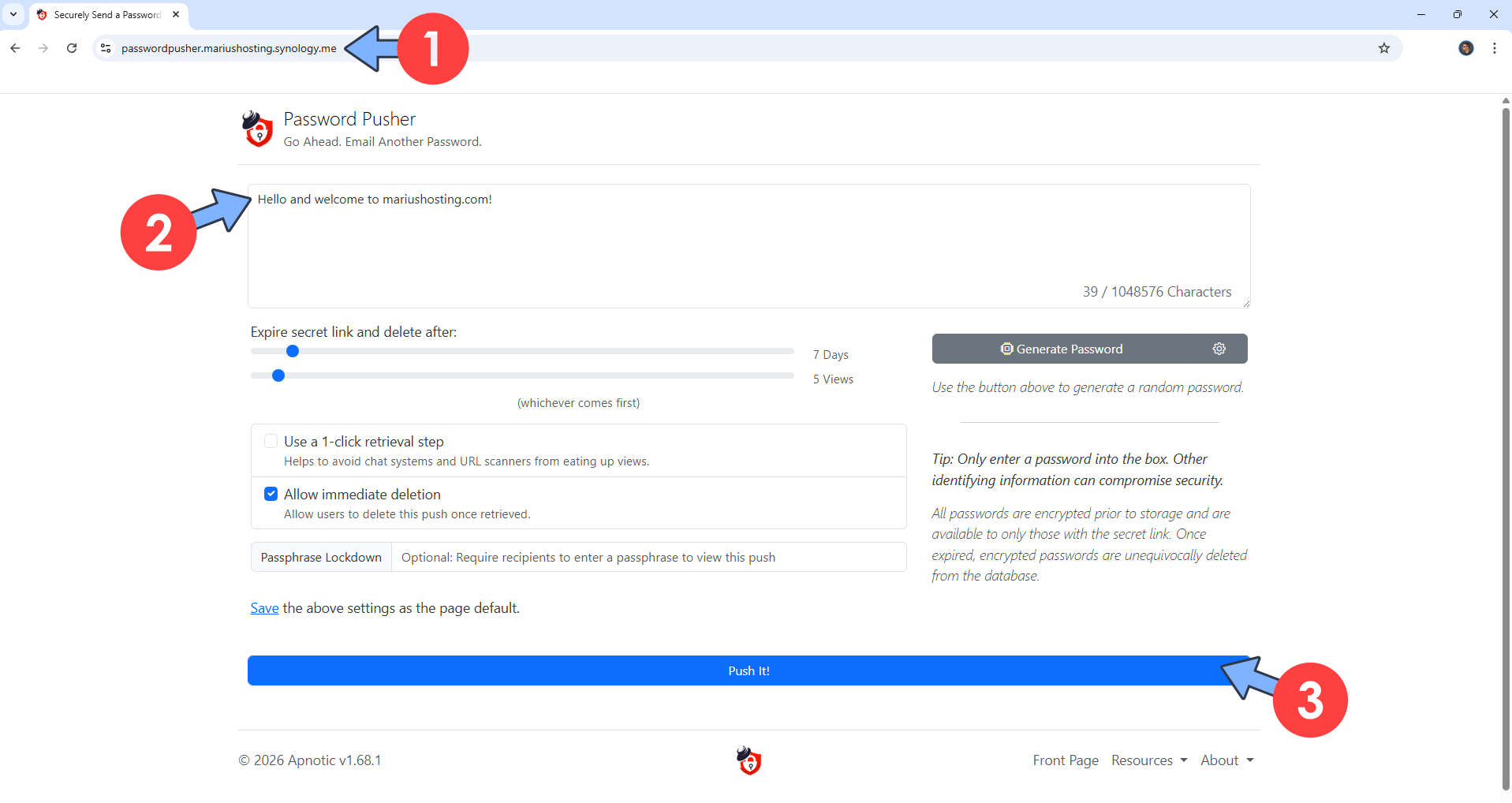Screen dimensions: 1512x803
Task: Open site information icon in address bar
Action: point(105,48)
